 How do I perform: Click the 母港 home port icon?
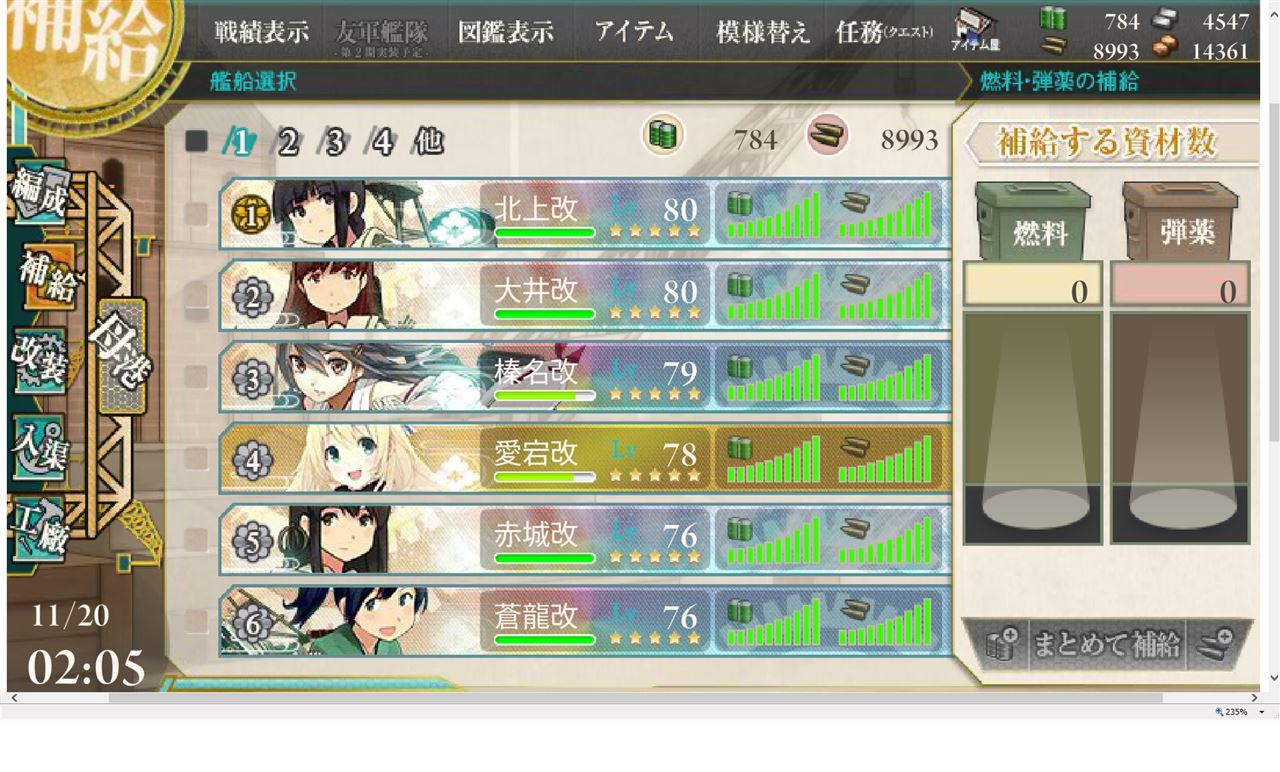118,355
